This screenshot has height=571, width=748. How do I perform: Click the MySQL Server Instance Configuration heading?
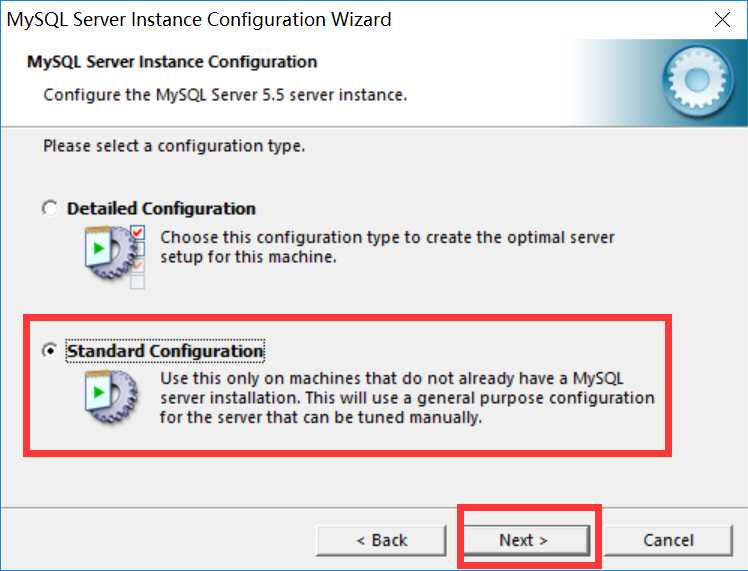click(172, 62)
